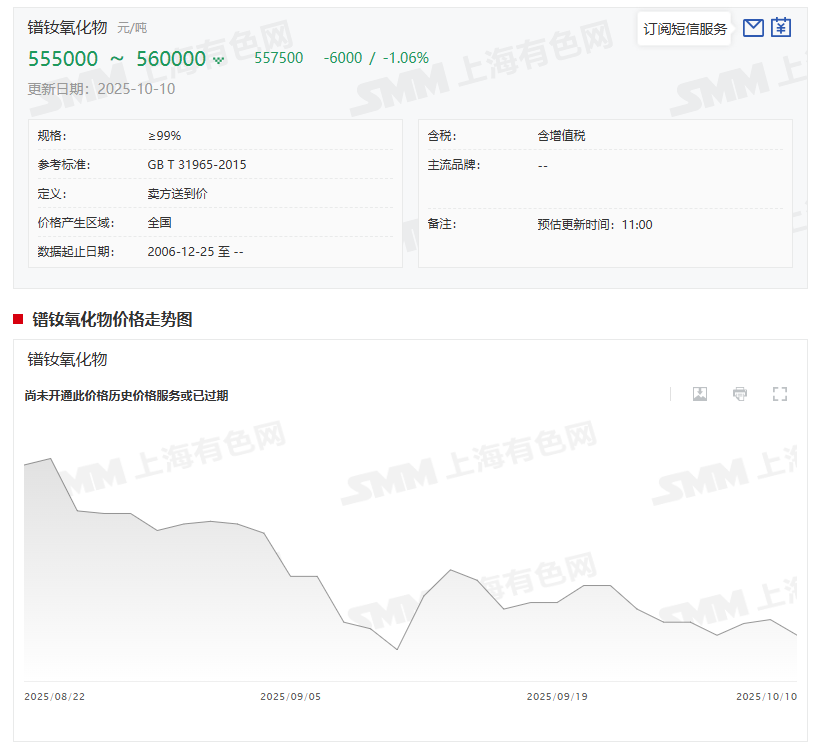Screen dimensions: 817x754
Task: Select the 2025/08/22 axis date label
Action: point(55,696)
